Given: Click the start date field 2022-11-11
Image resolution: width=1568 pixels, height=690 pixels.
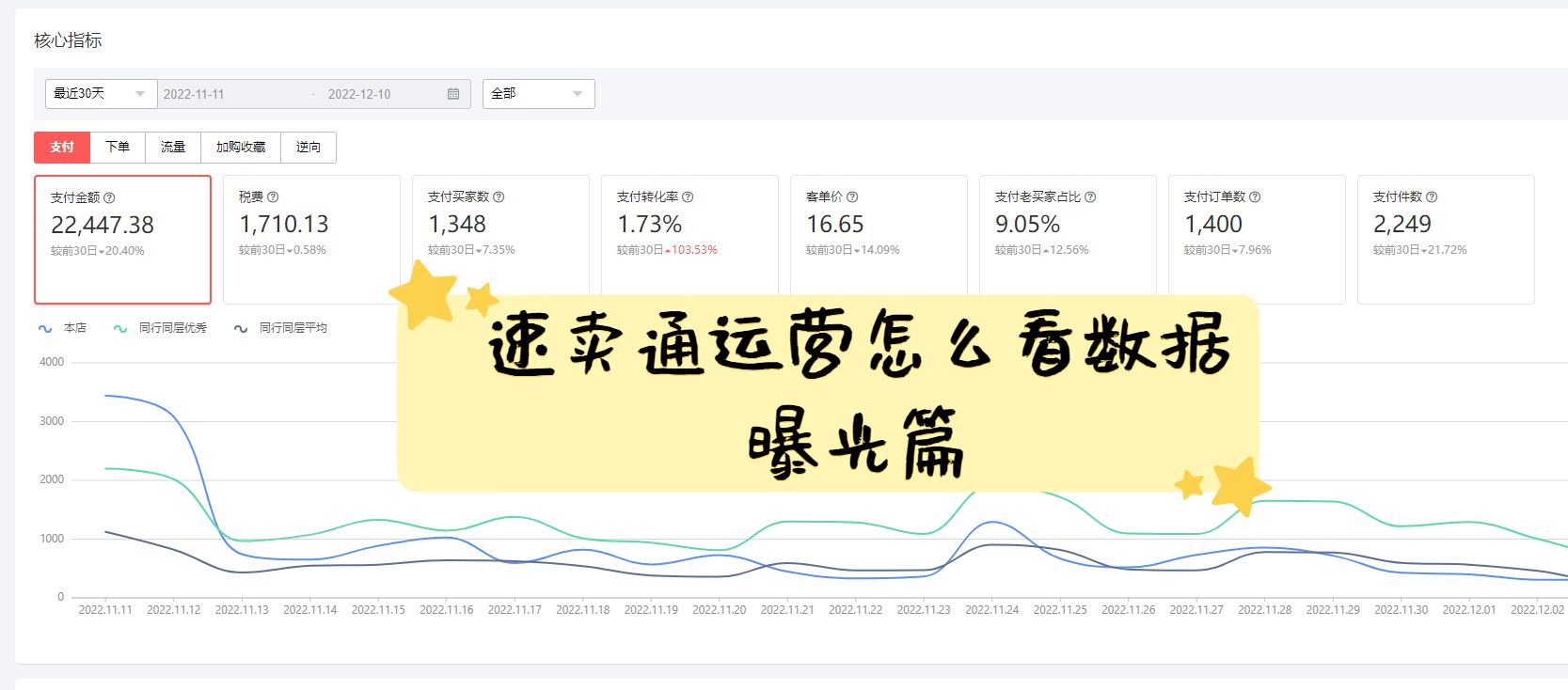Looking at the screenshot, I should (x=194, y=94).
